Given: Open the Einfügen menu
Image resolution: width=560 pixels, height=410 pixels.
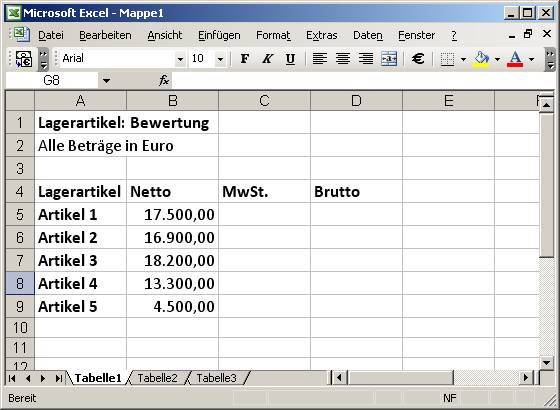Looking at the screenshot, I should click(219, 35).
